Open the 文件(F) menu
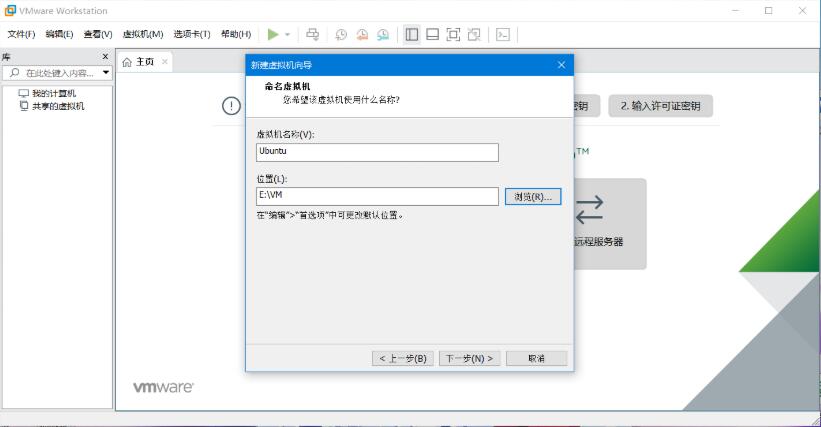 coord(21,35)
